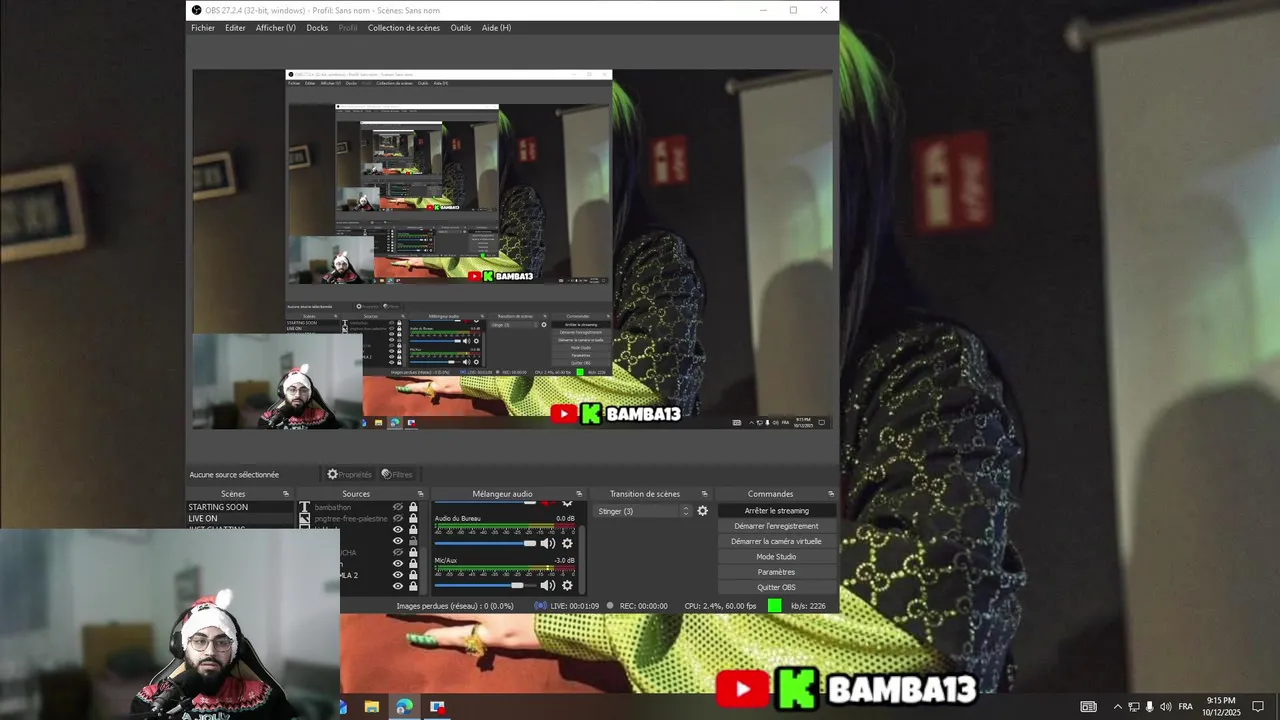Click the Propriétés gear button
Image resolution: width=1280 pixels, height=720 pixels.
(x=349, y=474)
